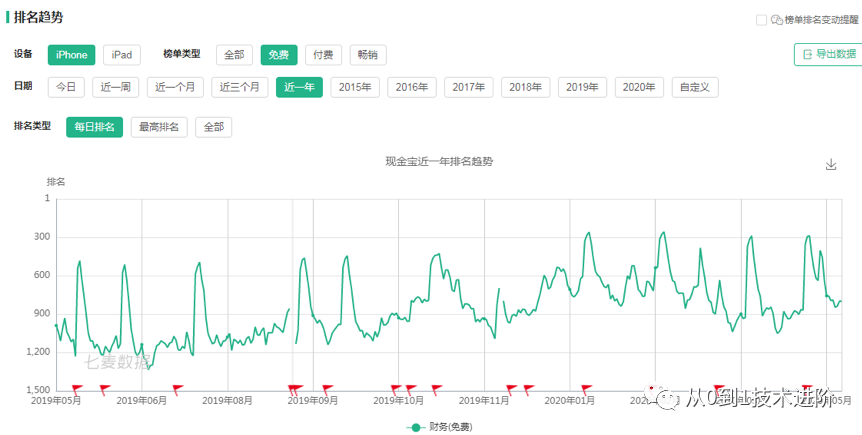Screen dimensions: 862x435
Task: Show rankings for 2015年
Action: coord(355,87)
